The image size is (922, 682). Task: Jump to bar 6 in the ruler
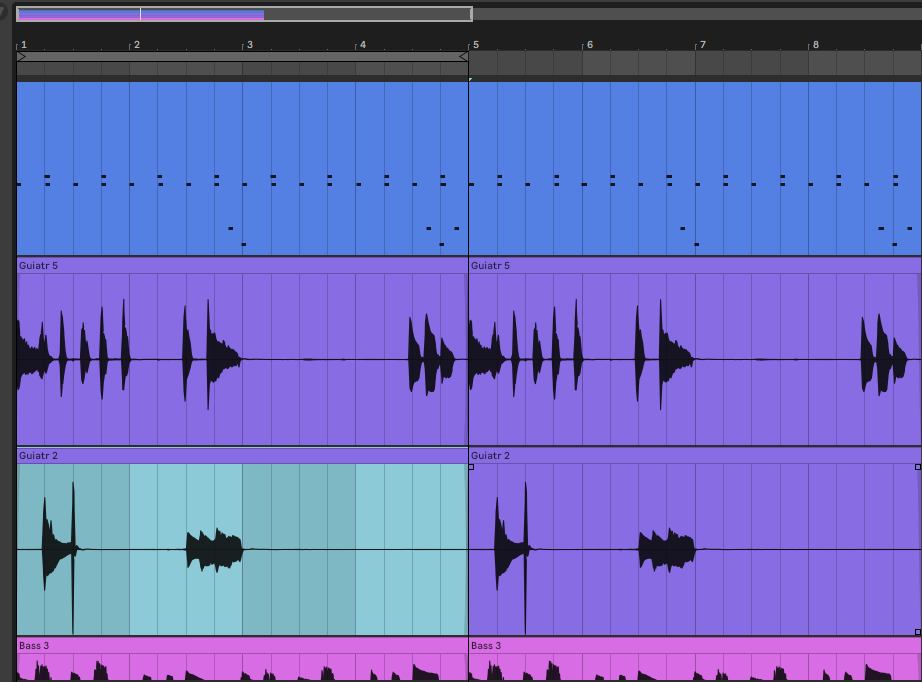pyautogui.click(x=589, y=45)
